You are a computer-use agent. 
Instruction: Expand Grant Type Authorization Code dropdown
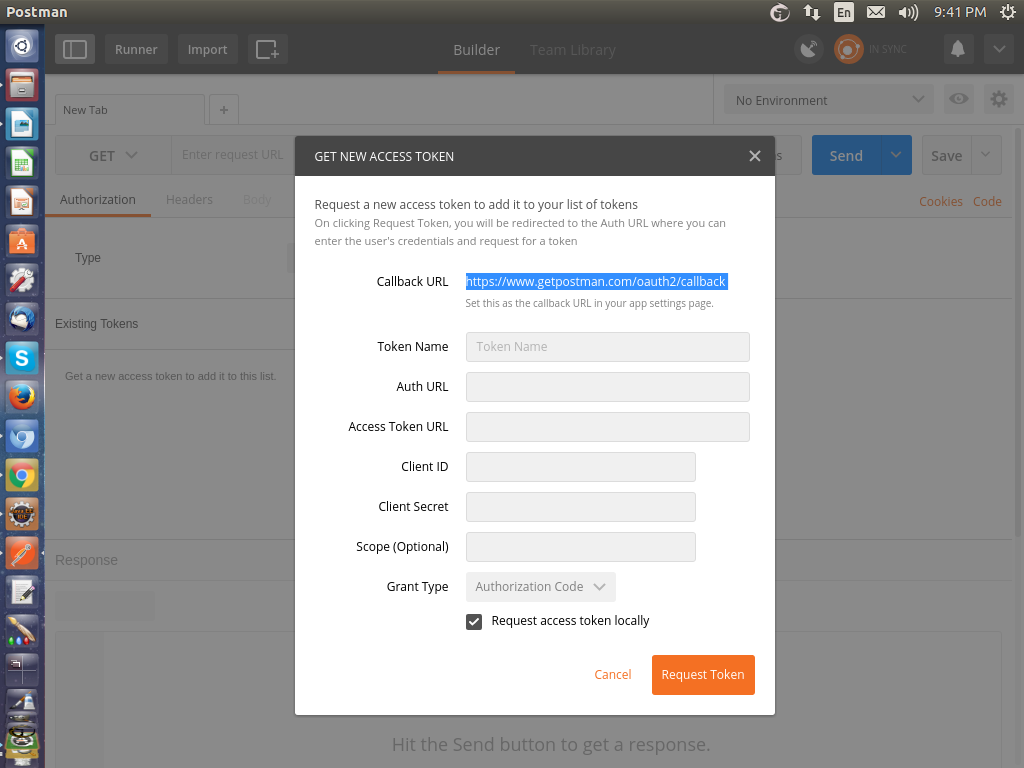(x=541, y=586)
